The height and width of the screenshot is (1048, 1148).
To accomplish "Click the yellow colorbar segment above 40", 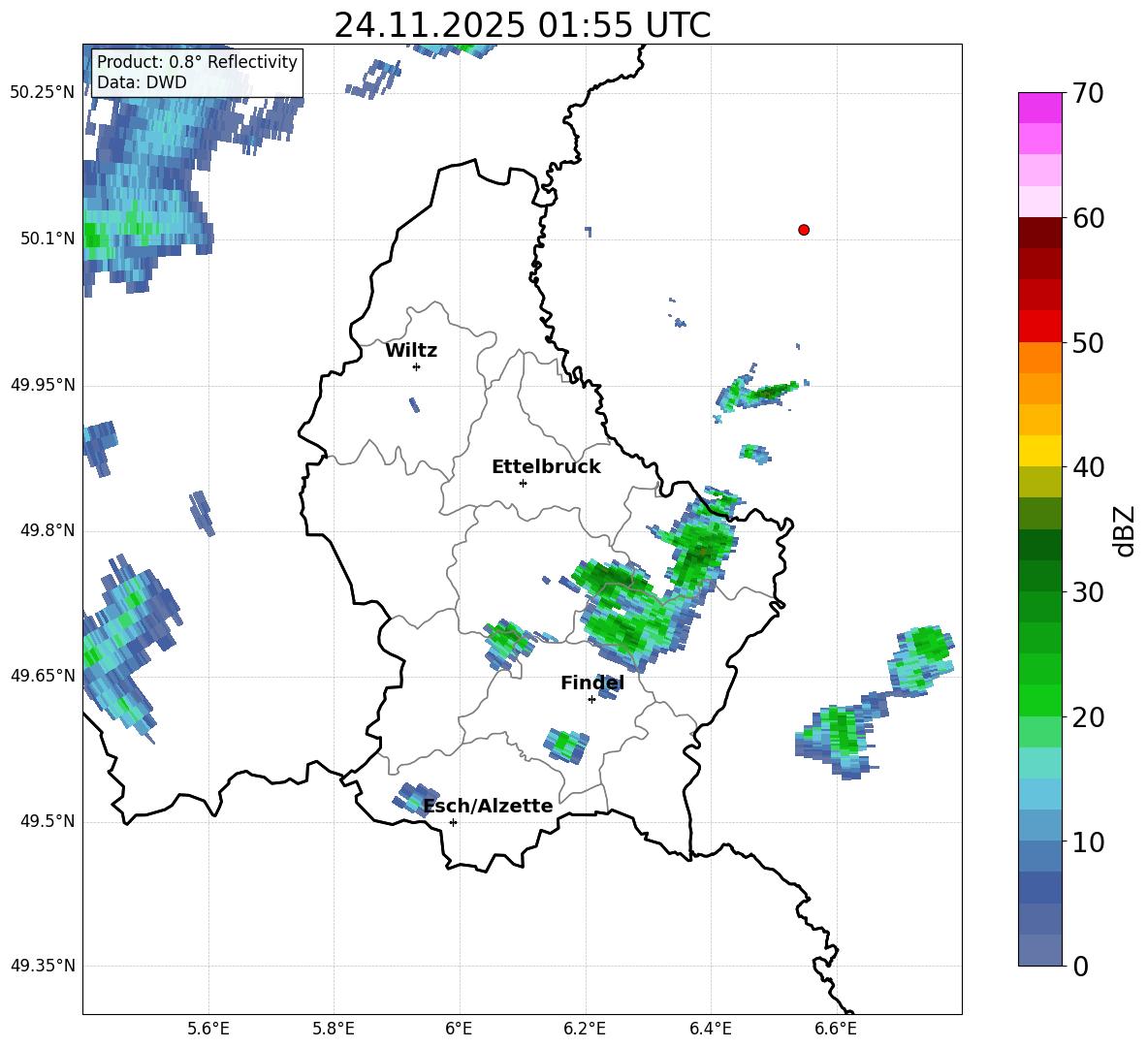I will click(x=1039, y=451).
